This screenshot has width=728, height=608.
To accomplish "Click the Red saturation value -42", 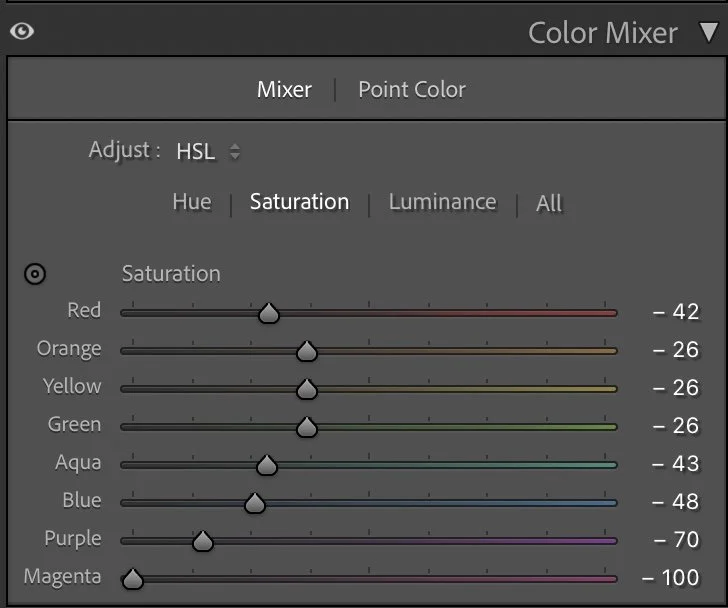I will [x=676, y=312].
